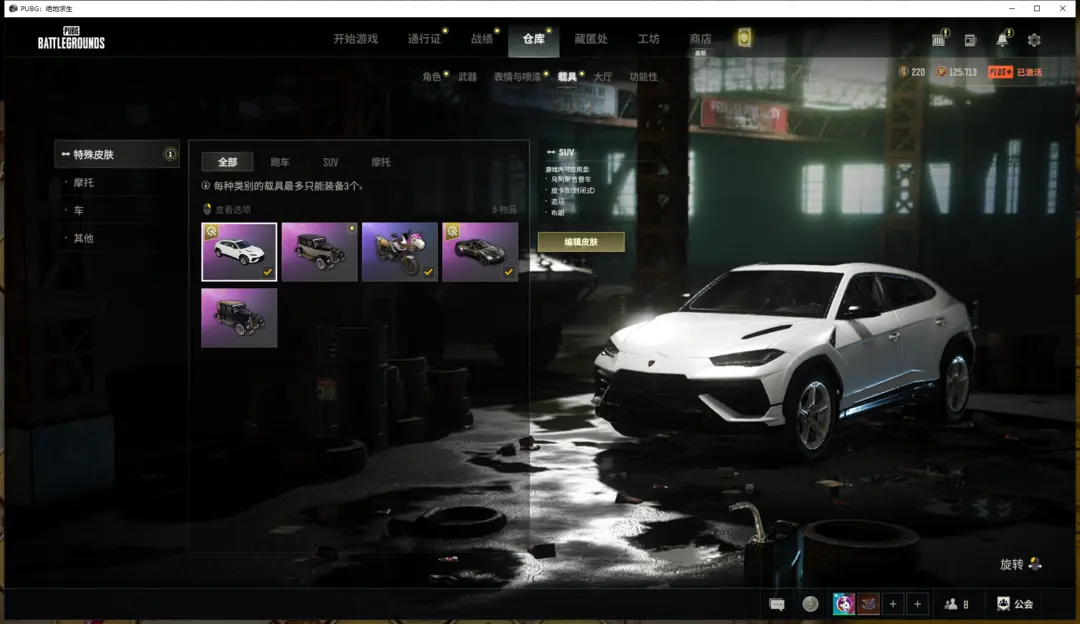Click the PUBG Battlegrounds logo
Screen dimensions: 1080x624
point(71,38)
